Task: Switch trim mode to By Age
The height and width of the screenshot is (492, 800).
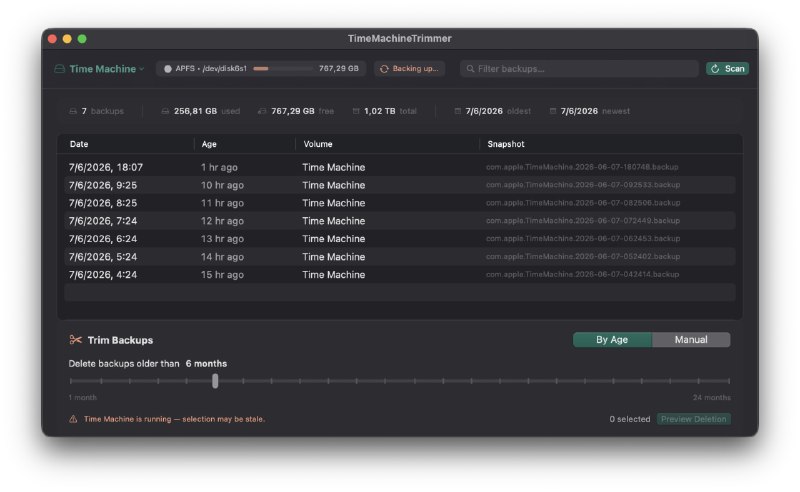Action: (x=612, y=340)
